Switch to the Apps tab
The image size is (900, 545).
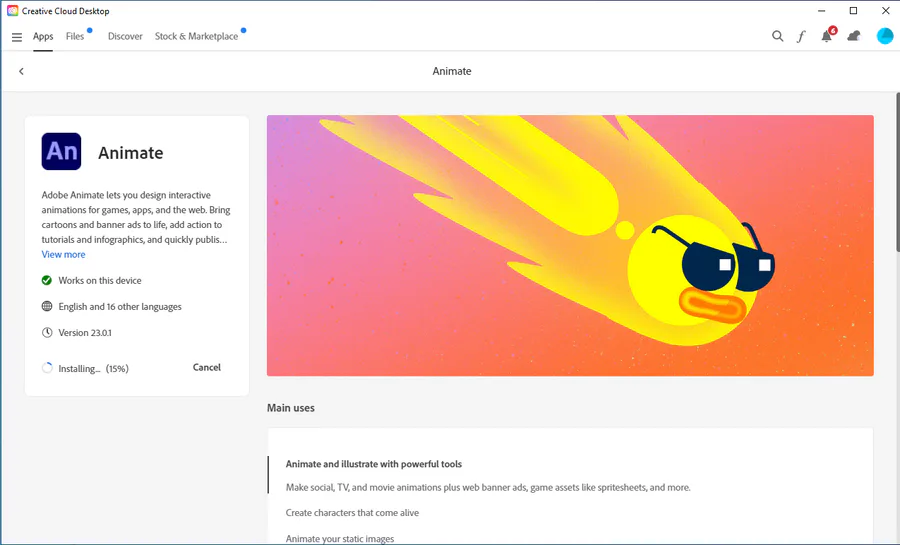pyautogui.click(x=43, y=36)
